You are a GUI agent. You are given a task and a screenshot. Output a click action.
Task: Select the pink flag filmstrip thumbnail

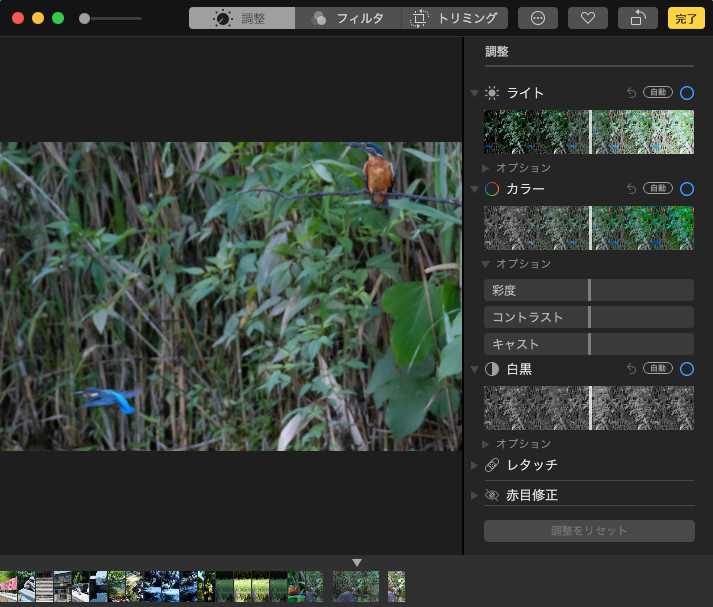click(8, 587)
